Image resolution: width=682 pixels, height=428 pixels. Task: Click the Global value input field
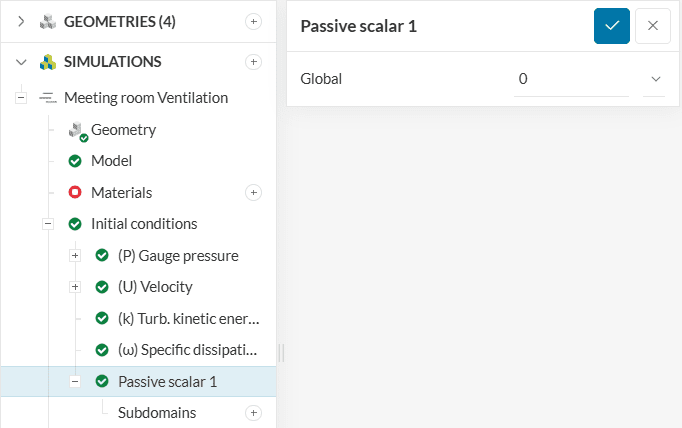click(571, 79)
